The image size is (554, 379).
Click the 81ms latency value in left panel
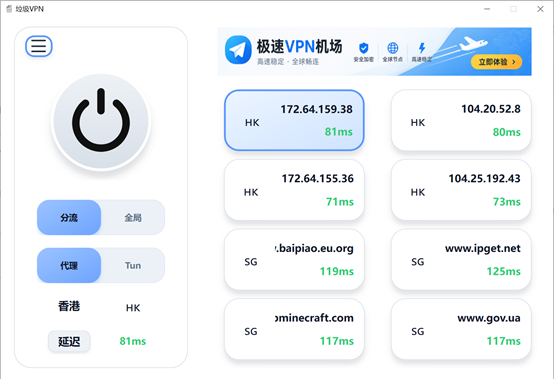[133, 341]
